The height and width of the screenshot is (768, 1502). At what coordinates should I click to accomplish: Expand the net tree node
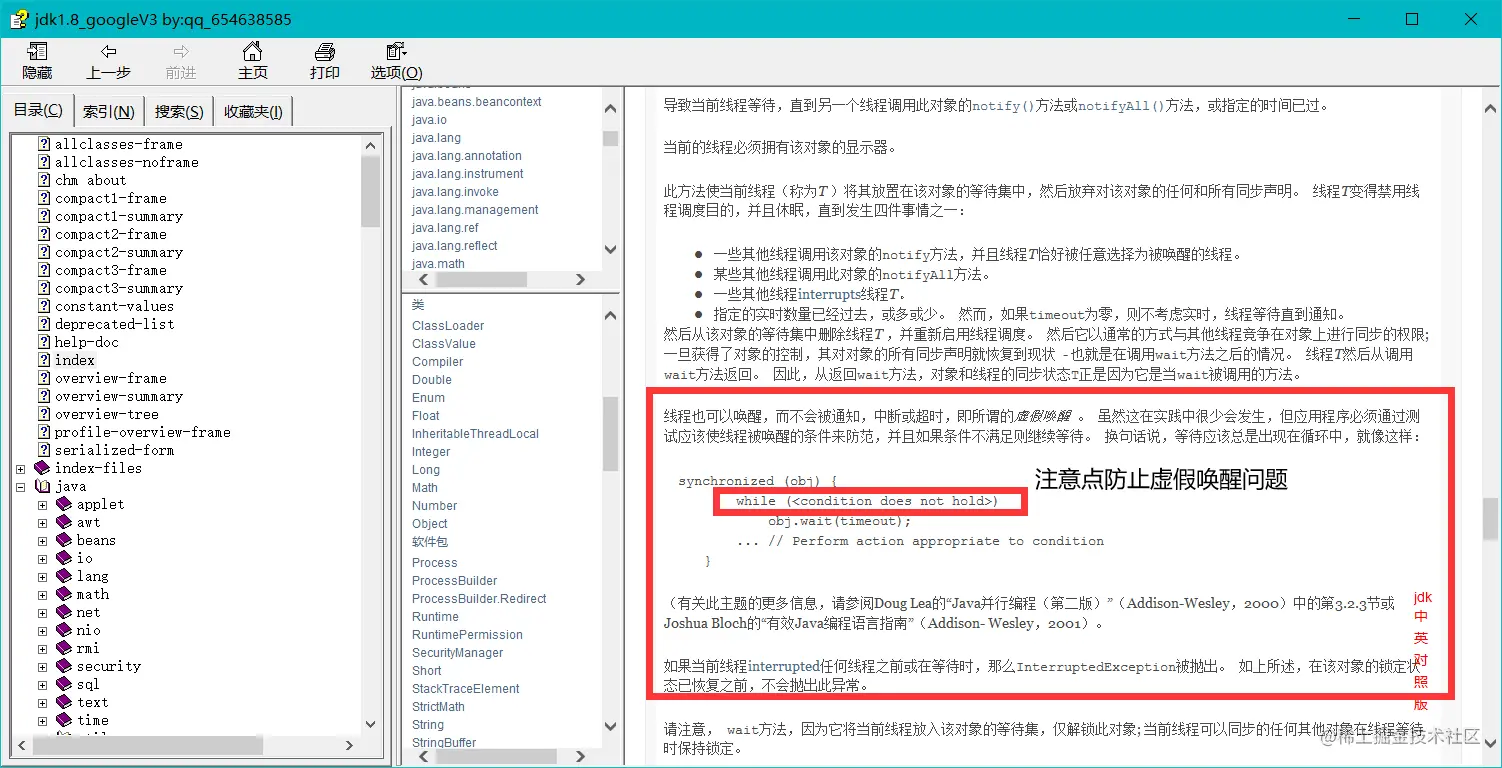tap(43, 613)
